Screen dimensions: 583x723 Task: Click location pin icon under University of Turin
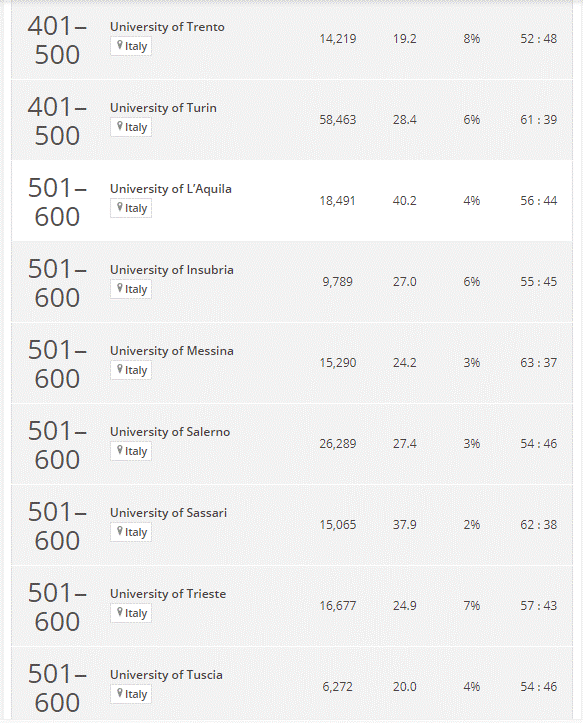click(x=120, y=126)
